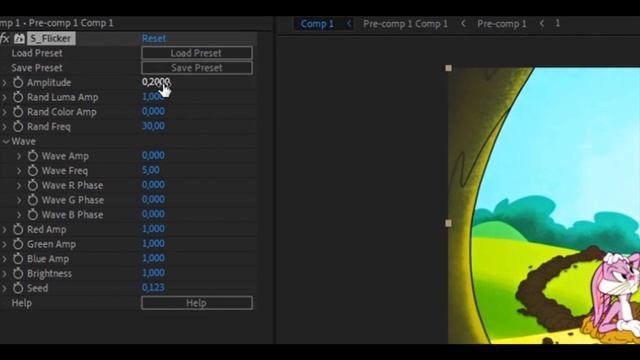Screen dimensions: 640x360
Task: Select the left-middle layer transform handle
Action: pyautogui.click(x=448, y=223)
